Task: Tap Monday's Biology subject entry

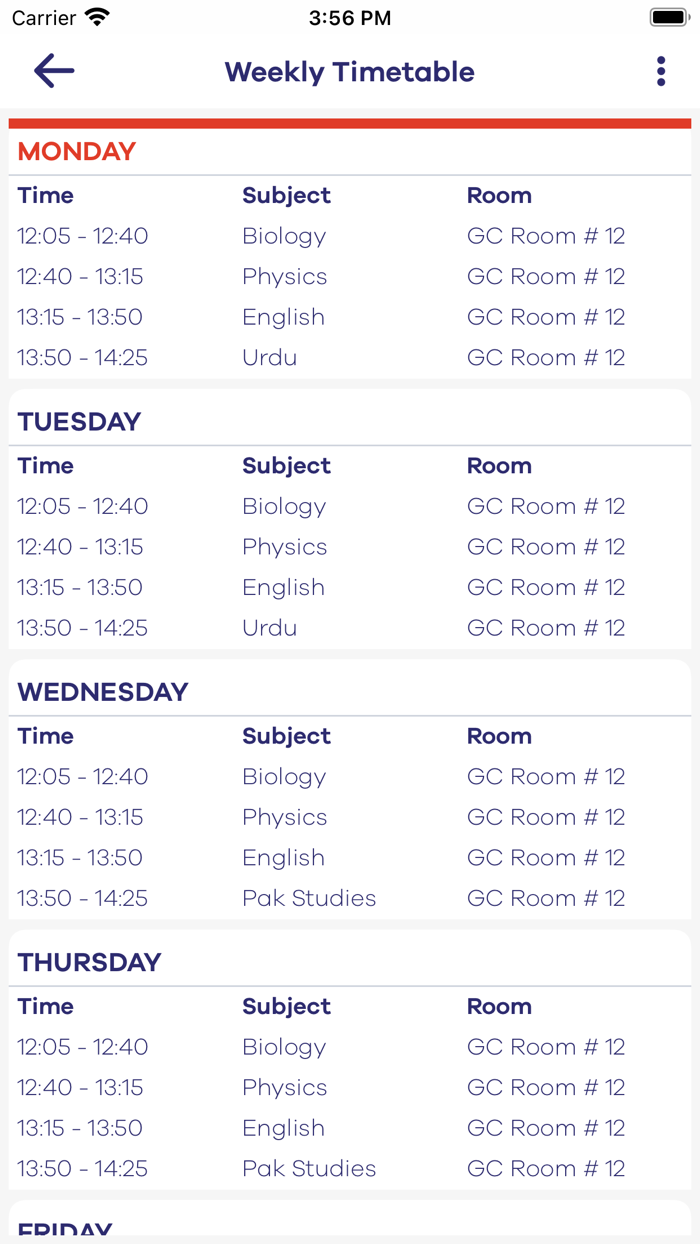Action: point(284,236)
